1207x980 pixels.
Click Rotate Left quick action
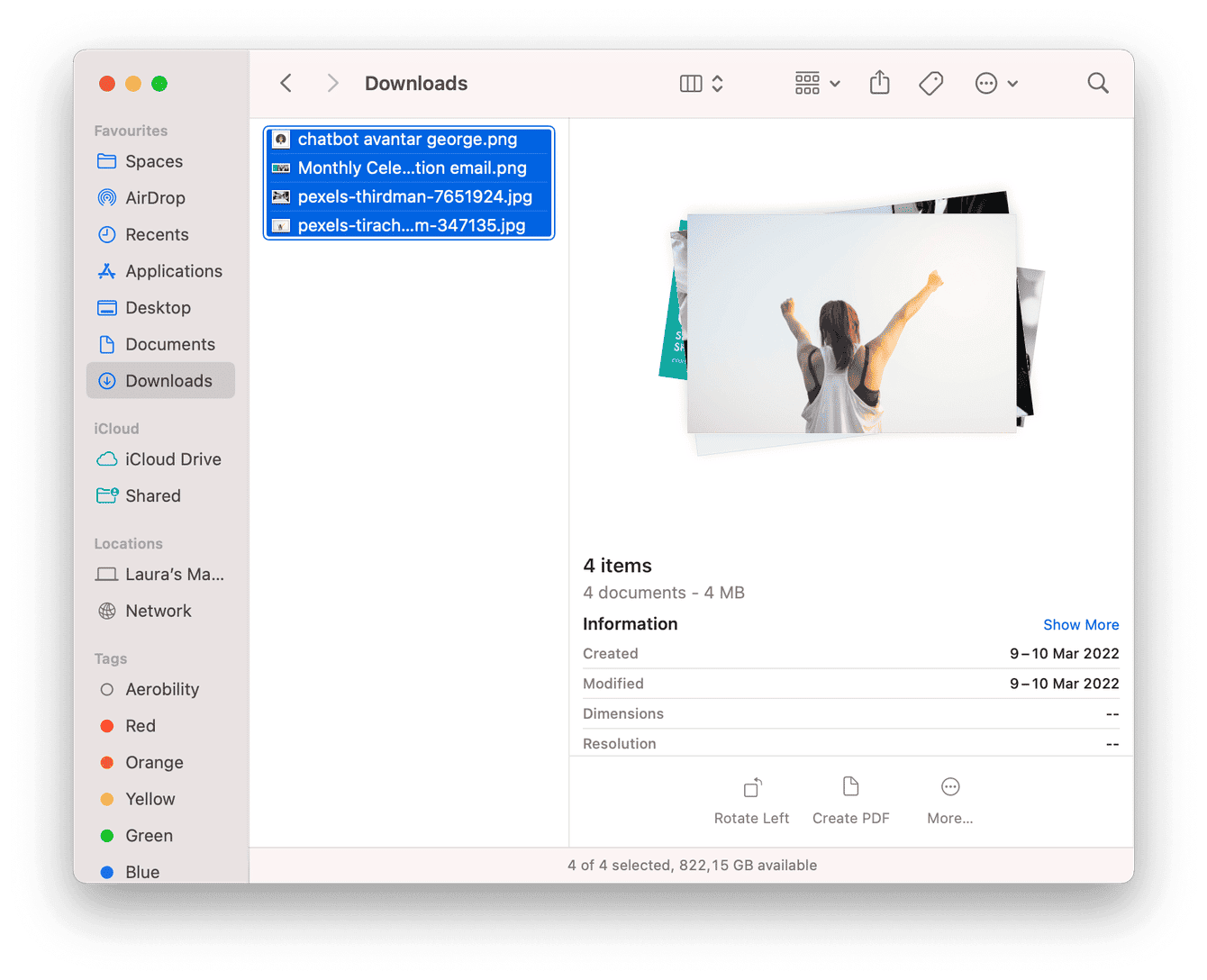click(x=751, y=800)
